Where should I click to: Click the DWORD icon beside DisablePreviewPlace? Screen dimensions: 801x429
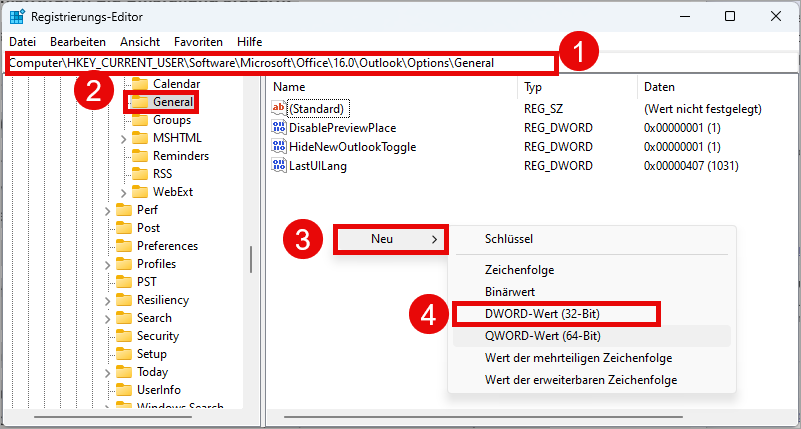(279, 128)
